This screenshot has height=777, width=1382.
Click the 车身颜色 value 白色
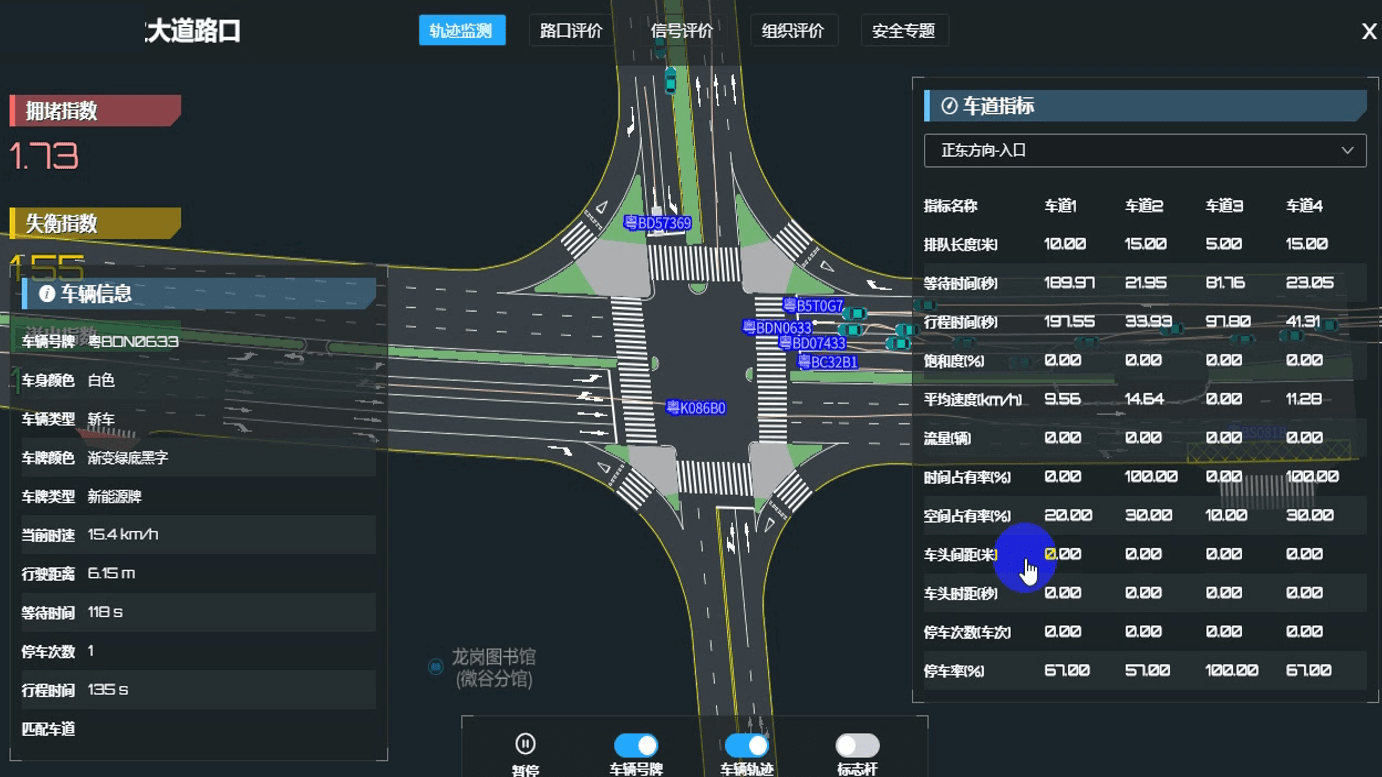101,381
